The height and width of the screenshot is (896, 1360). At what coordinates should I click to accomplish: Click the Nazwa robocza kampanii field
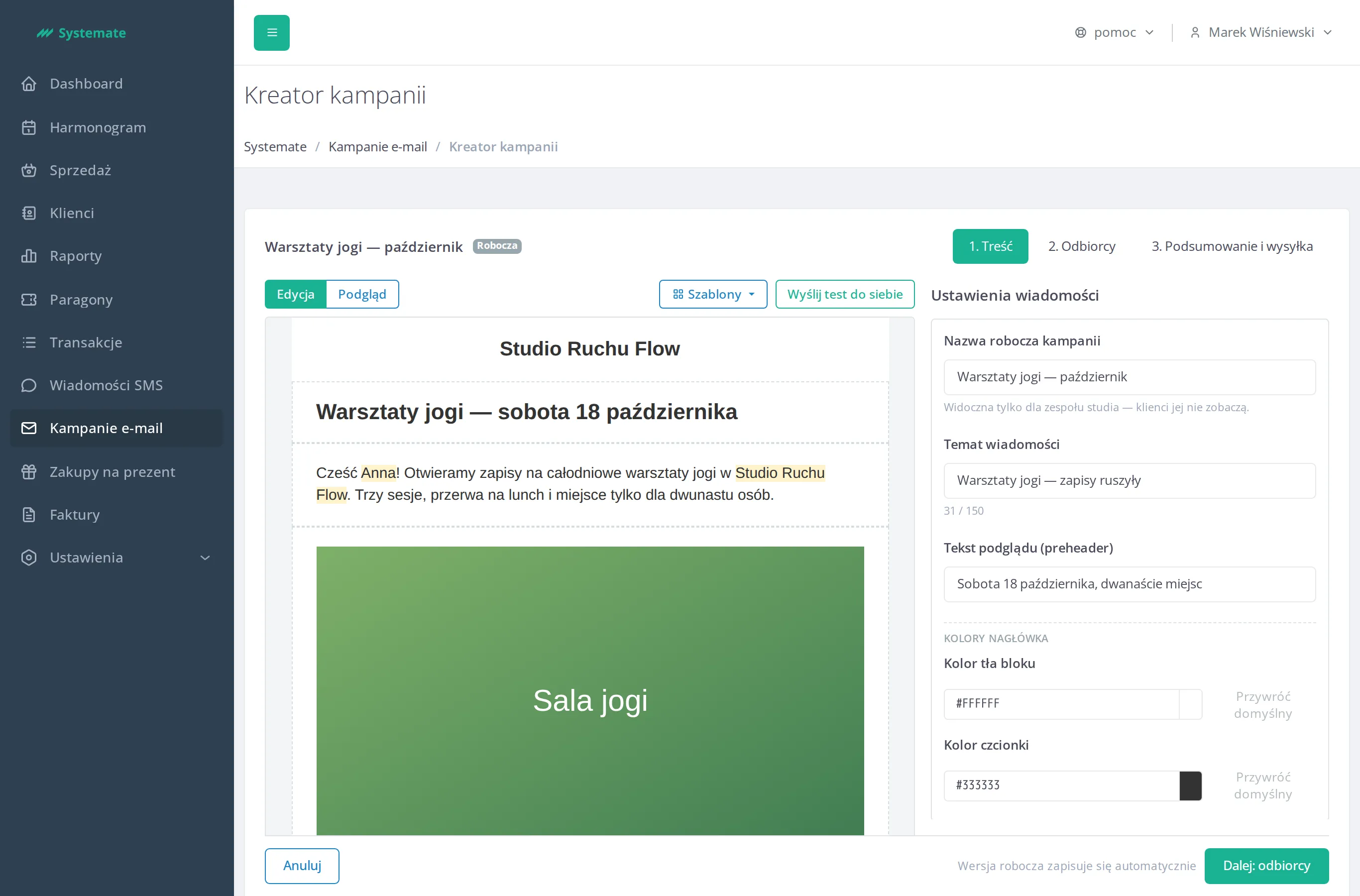(x=1129, y=377)
